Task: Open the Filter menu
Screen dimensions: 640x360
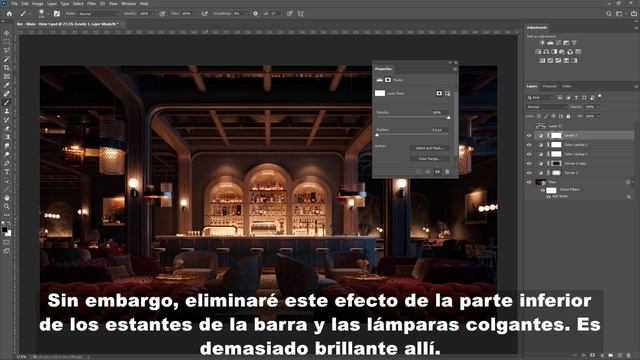Action: coord(91,4)
